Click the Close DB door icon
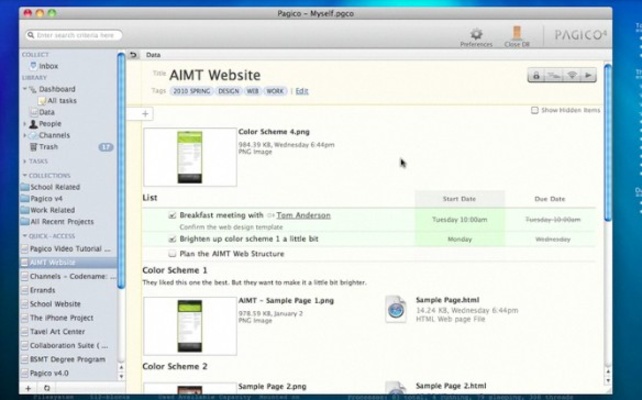The height and width of the screenshot is (400, 642). click(x=517, y=33)
